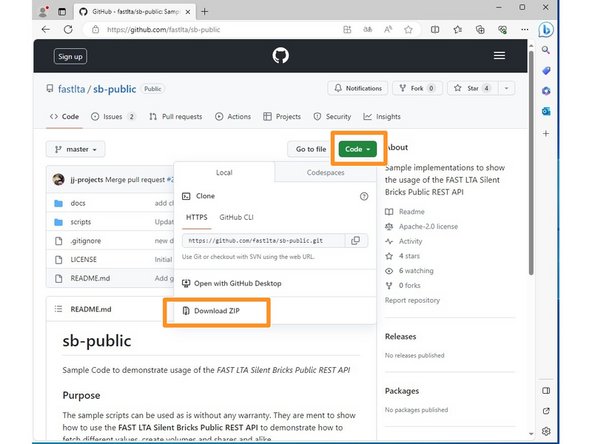The width and height of the screenshot is (592, 444).
Task: Open Edge split screen icon
Action: coord(435,29)
